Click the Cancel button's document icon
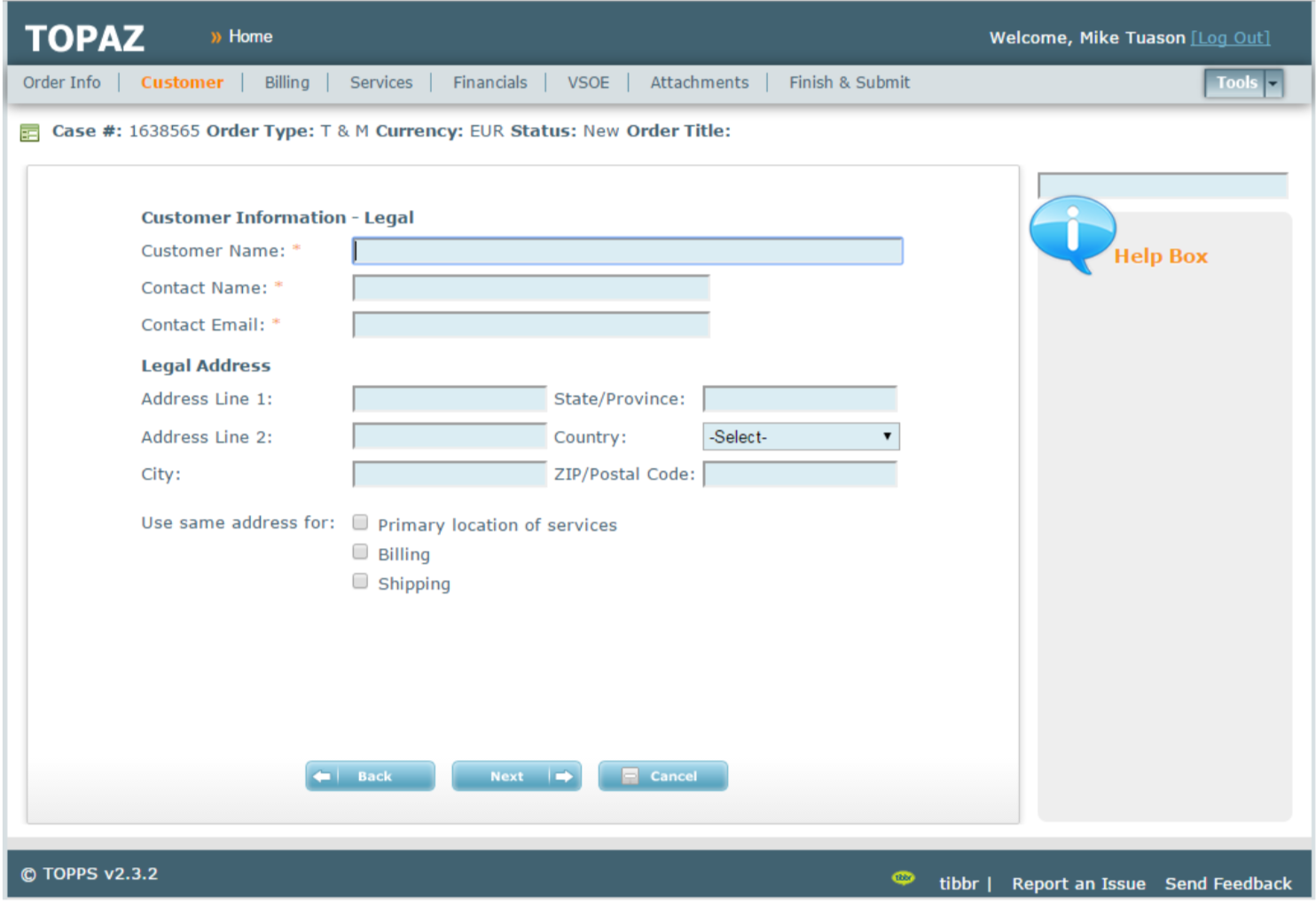The image size is (1316, 901). 630,777
